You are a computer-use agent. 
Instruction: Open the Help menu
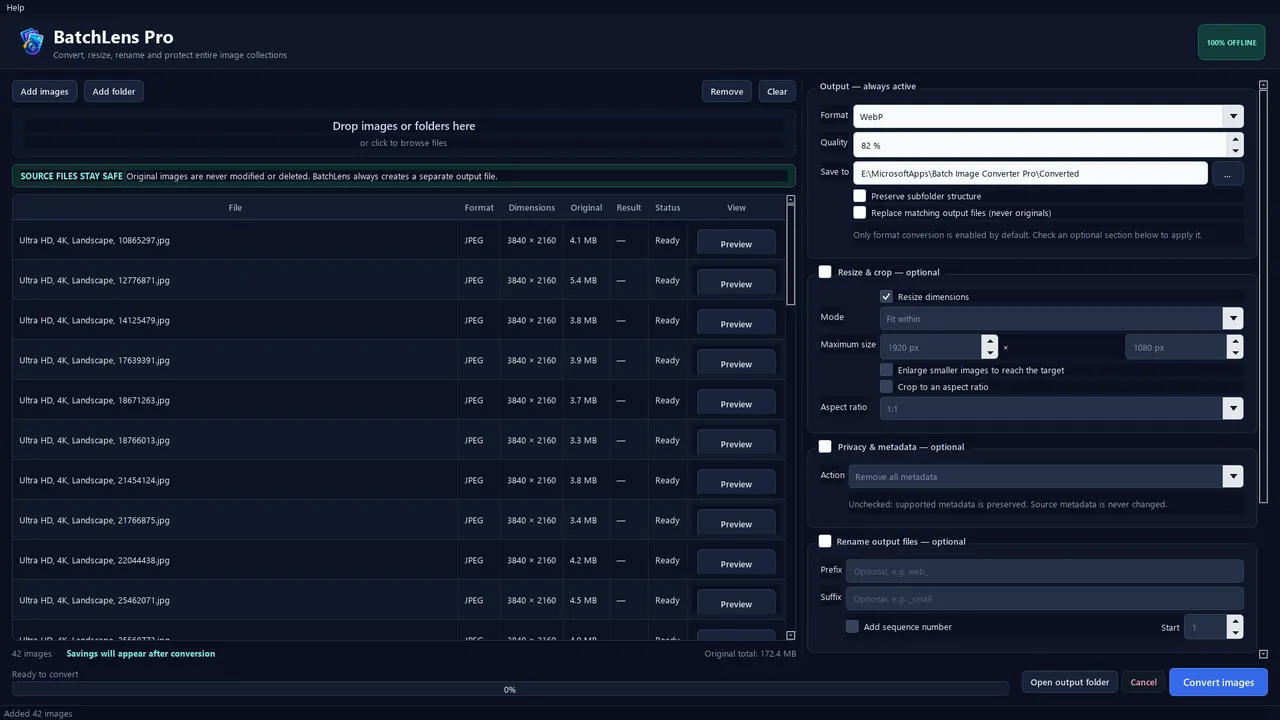pos(15,7)
